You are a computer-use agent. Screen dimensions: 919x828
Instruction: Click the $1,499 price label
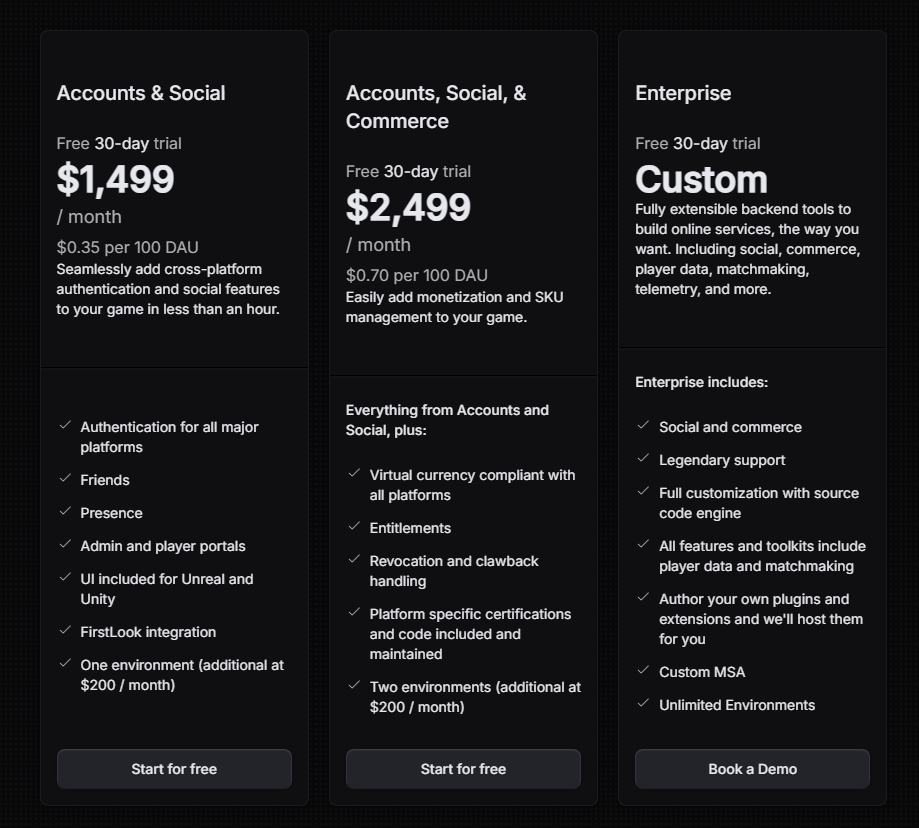[115, 180]
